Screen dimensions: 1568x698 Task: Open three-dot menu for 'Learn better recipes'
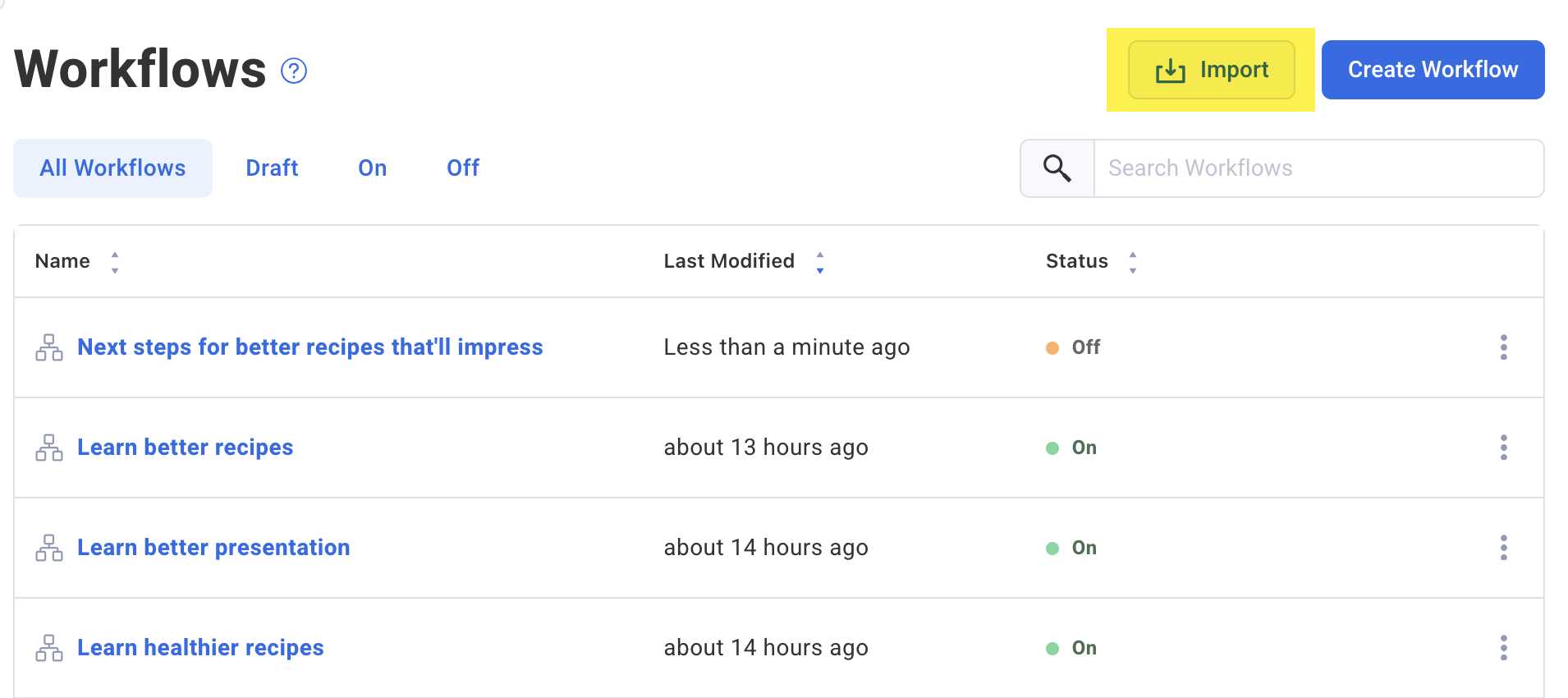click(x=1504, y=448)
